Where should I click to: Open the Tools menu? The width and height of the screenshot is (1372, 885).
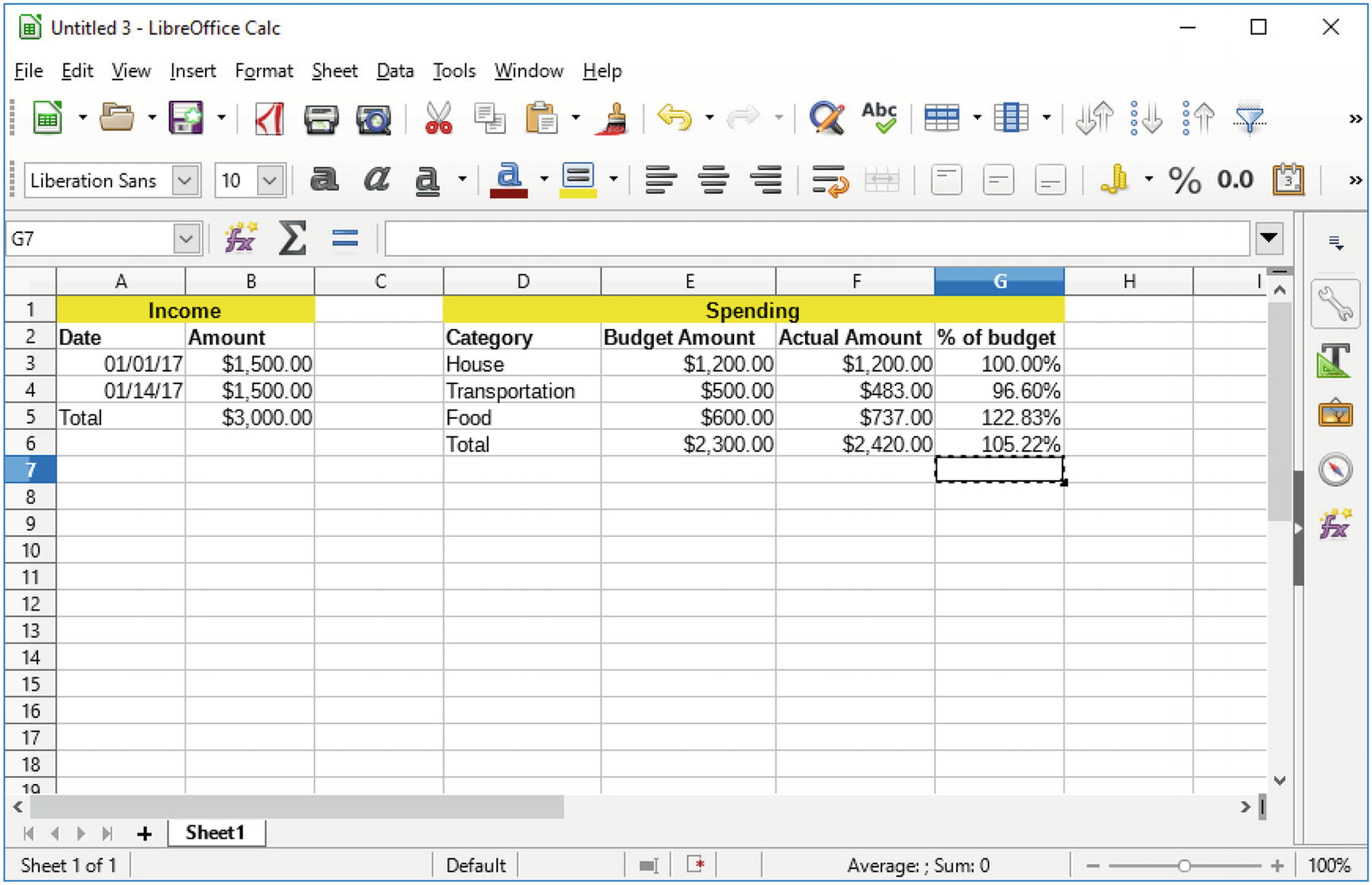click(x=454, y=71)
